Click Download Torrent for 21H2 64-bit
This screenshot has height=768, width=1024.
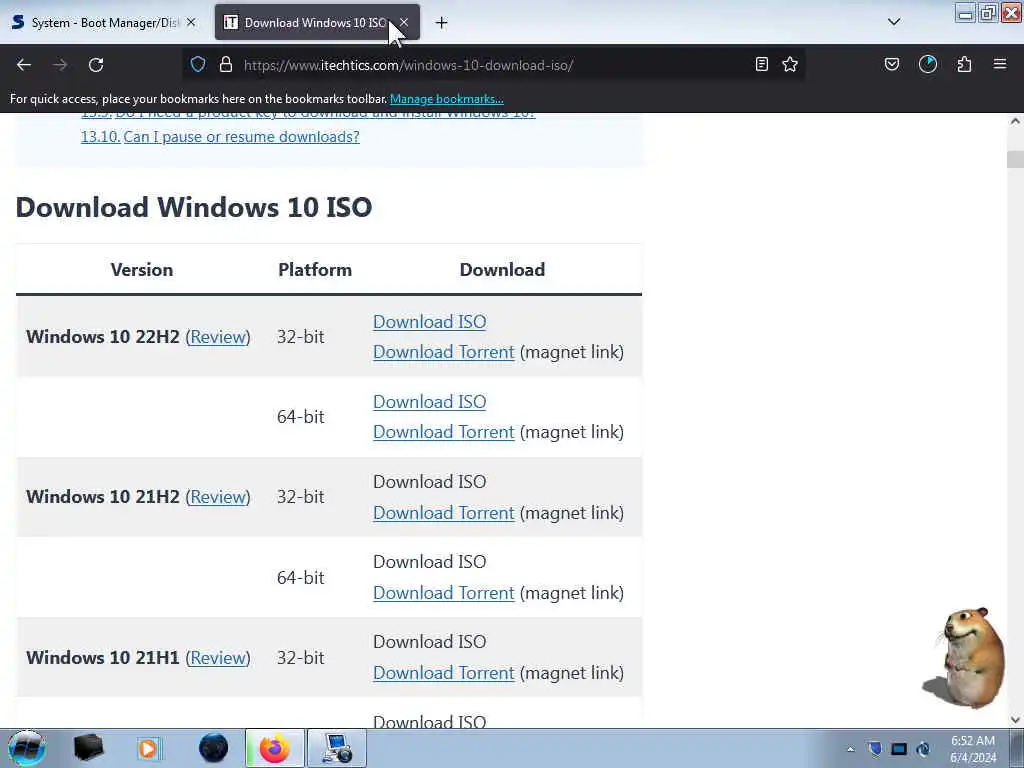[443, 593]
